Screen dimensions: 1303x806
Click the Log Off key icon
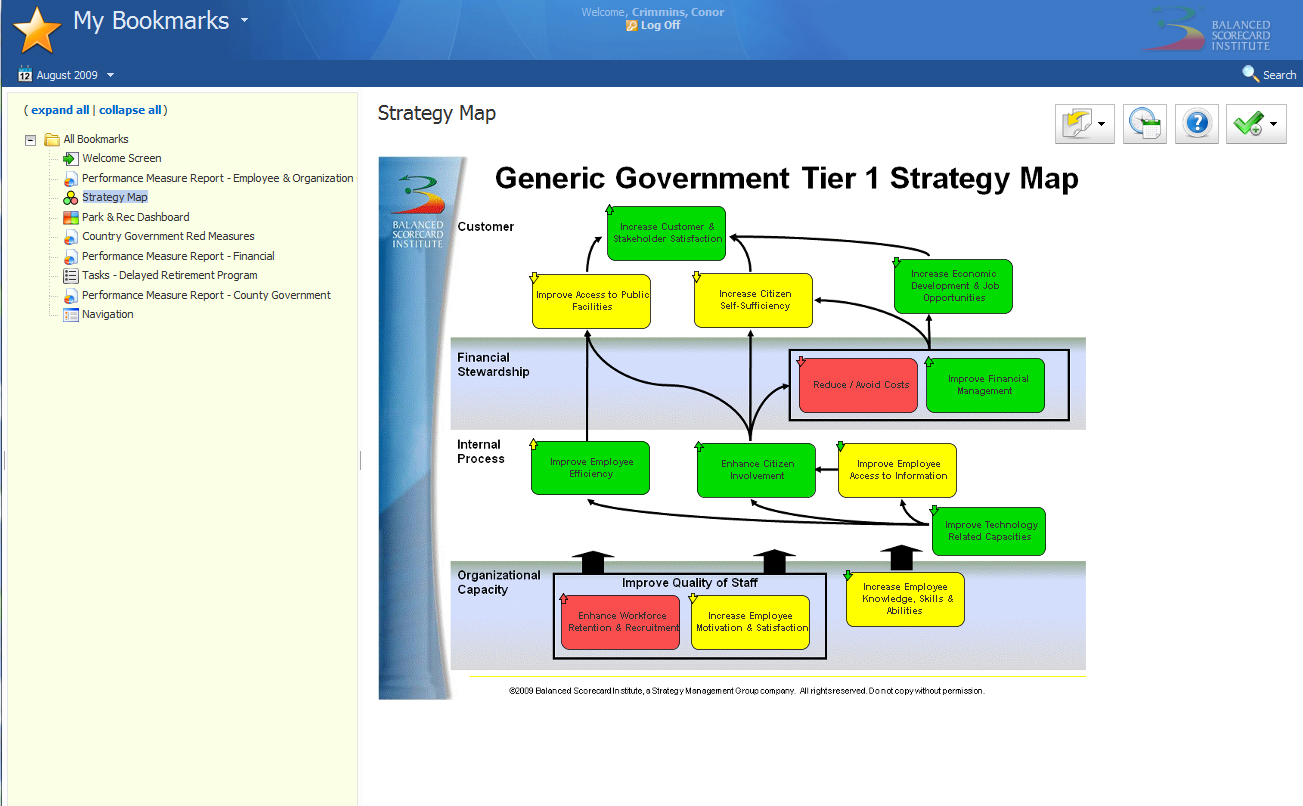631,26
